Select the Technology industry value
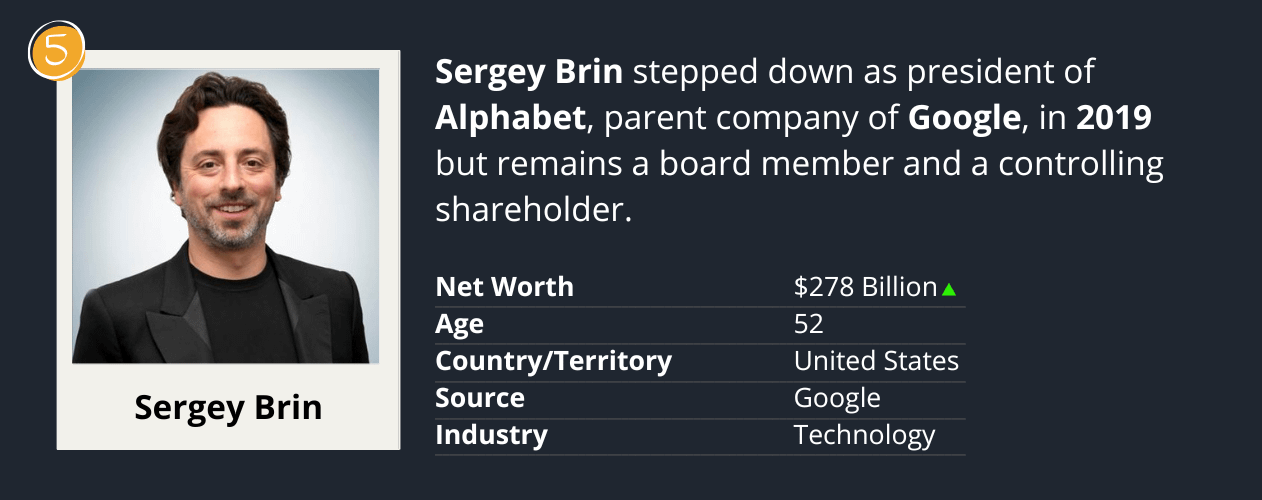 click(x=864, y=435)
